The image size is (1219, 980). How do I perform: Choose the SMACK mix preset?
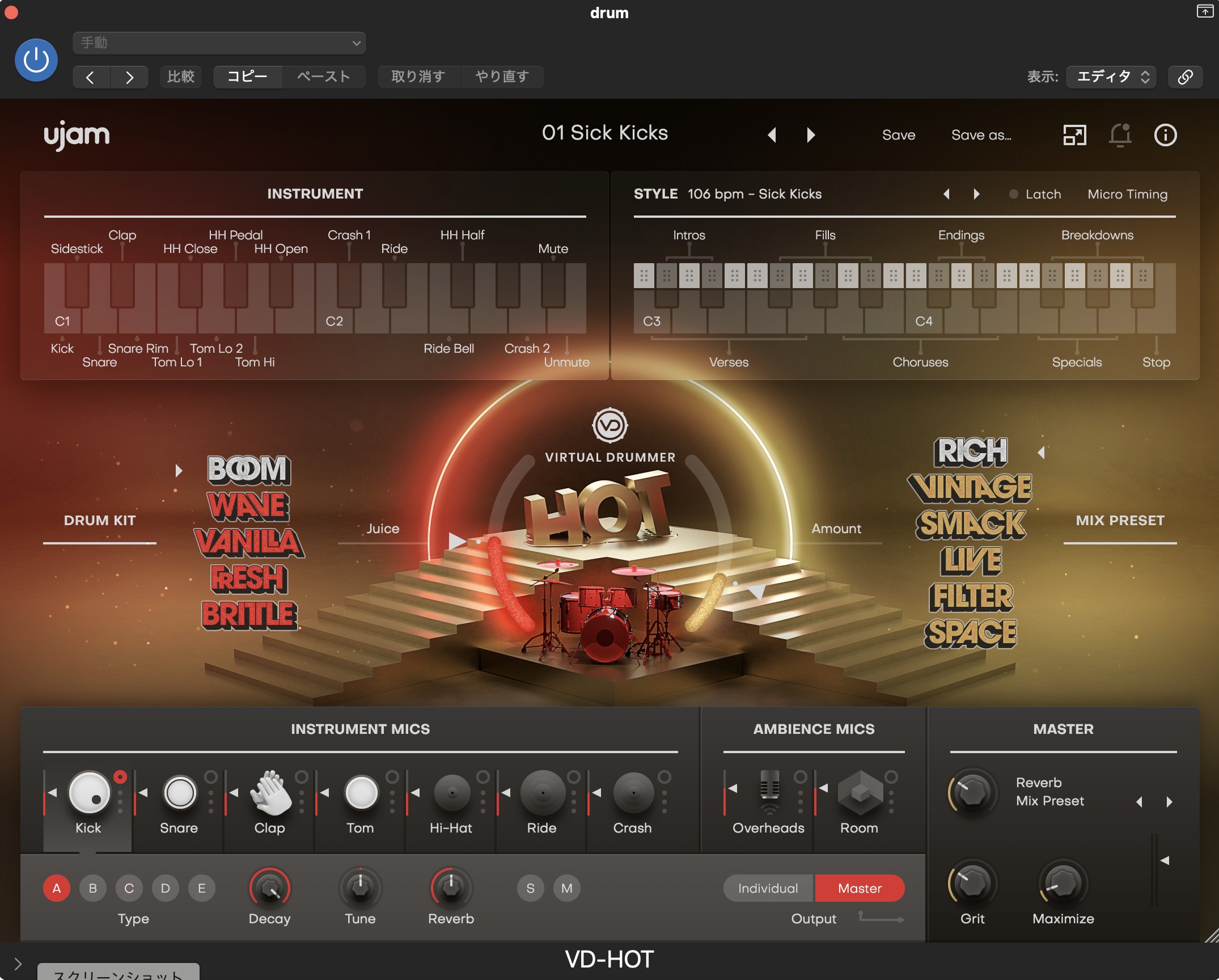[x=970, y=525]
